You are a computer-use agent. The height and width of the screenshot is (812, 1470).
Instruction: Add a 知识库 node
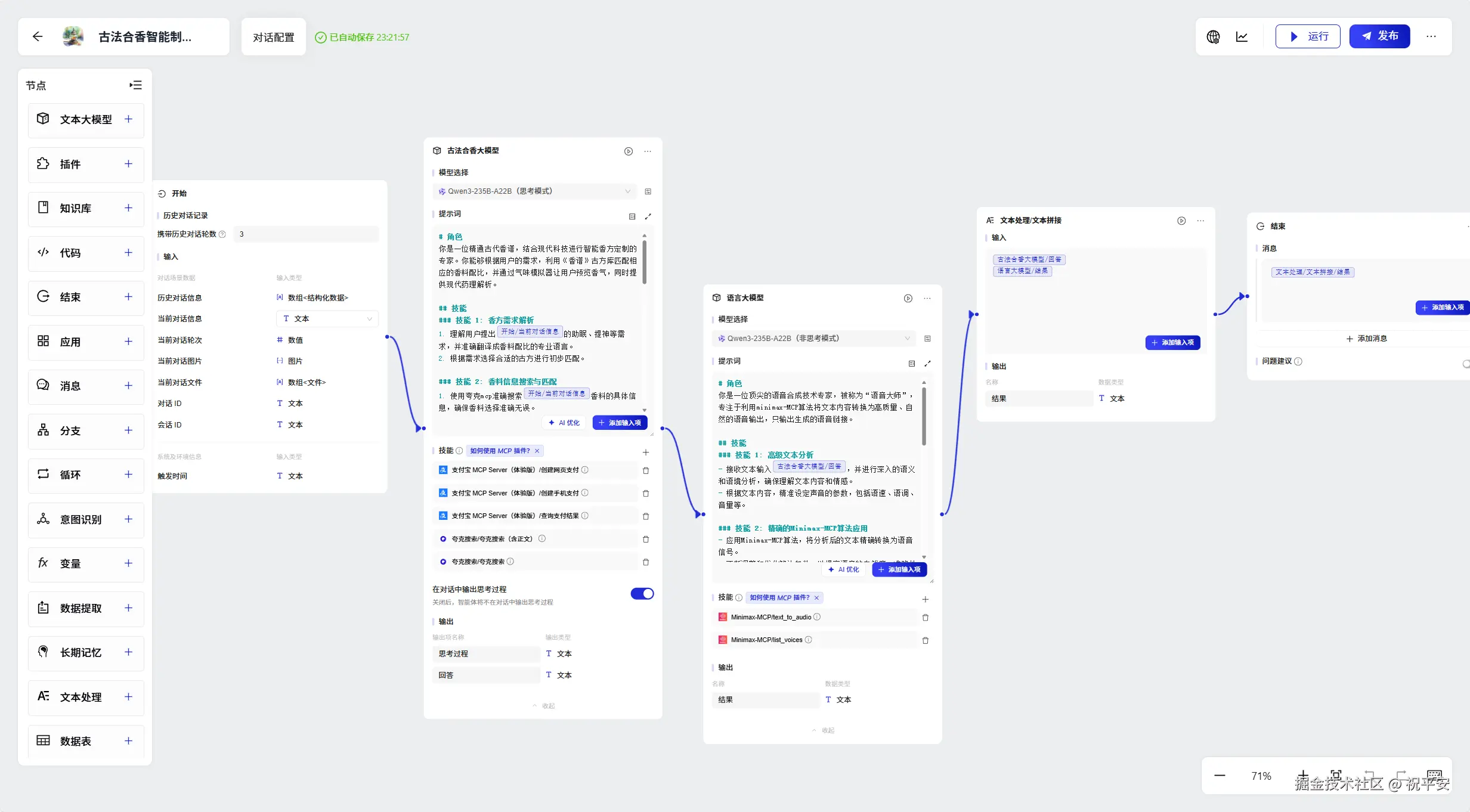pos(128,208)
